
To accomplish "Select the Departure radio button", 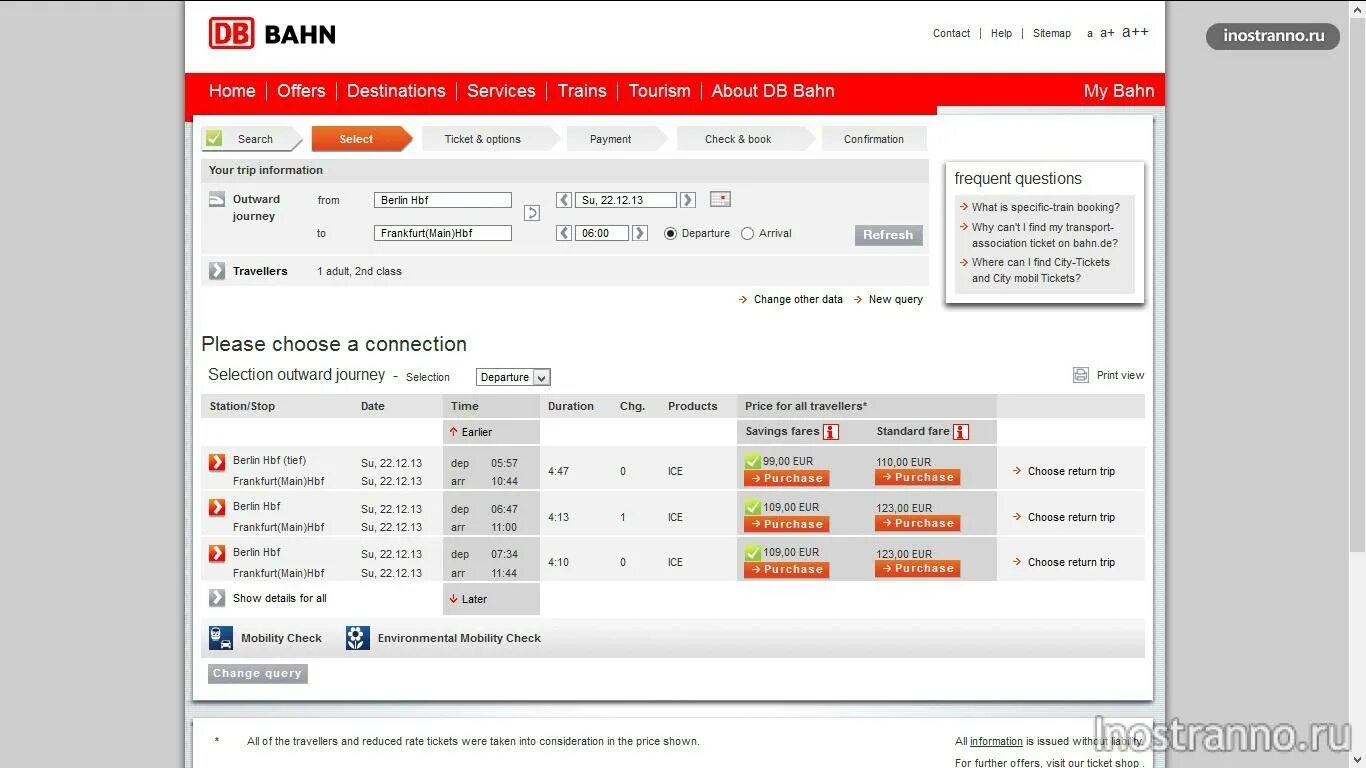I will click(671, 234).
